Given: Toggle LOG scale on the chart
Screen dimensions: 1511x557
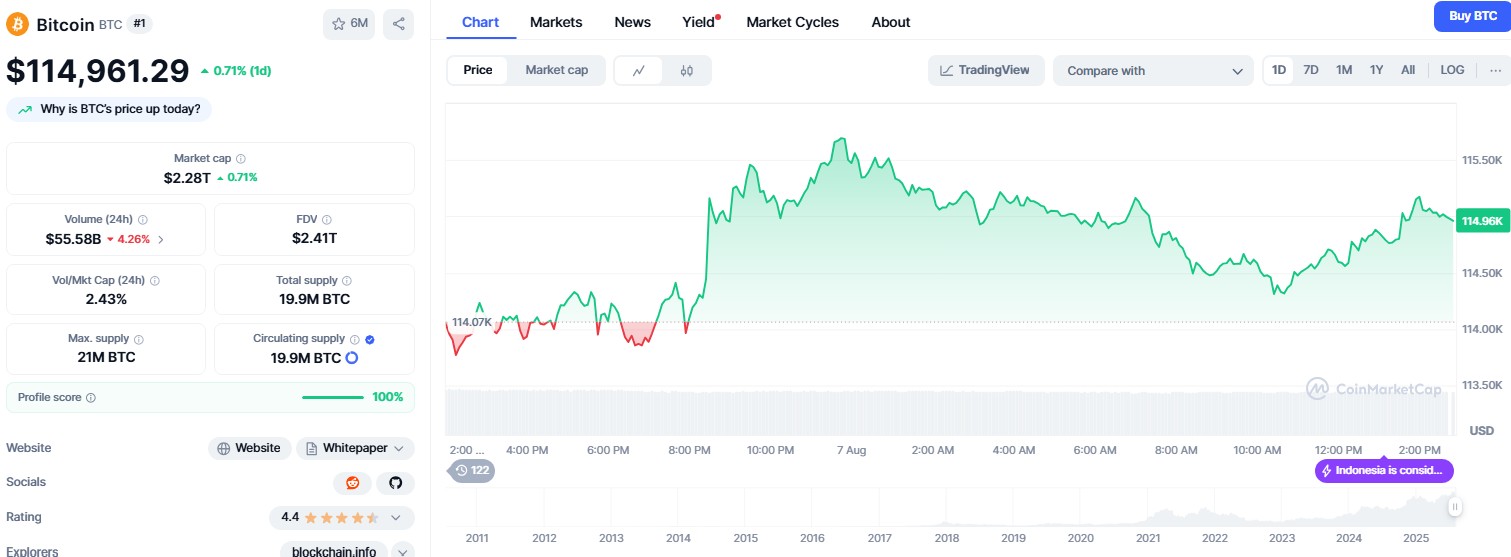Looking at the screenshot, I should (1452, 70).
